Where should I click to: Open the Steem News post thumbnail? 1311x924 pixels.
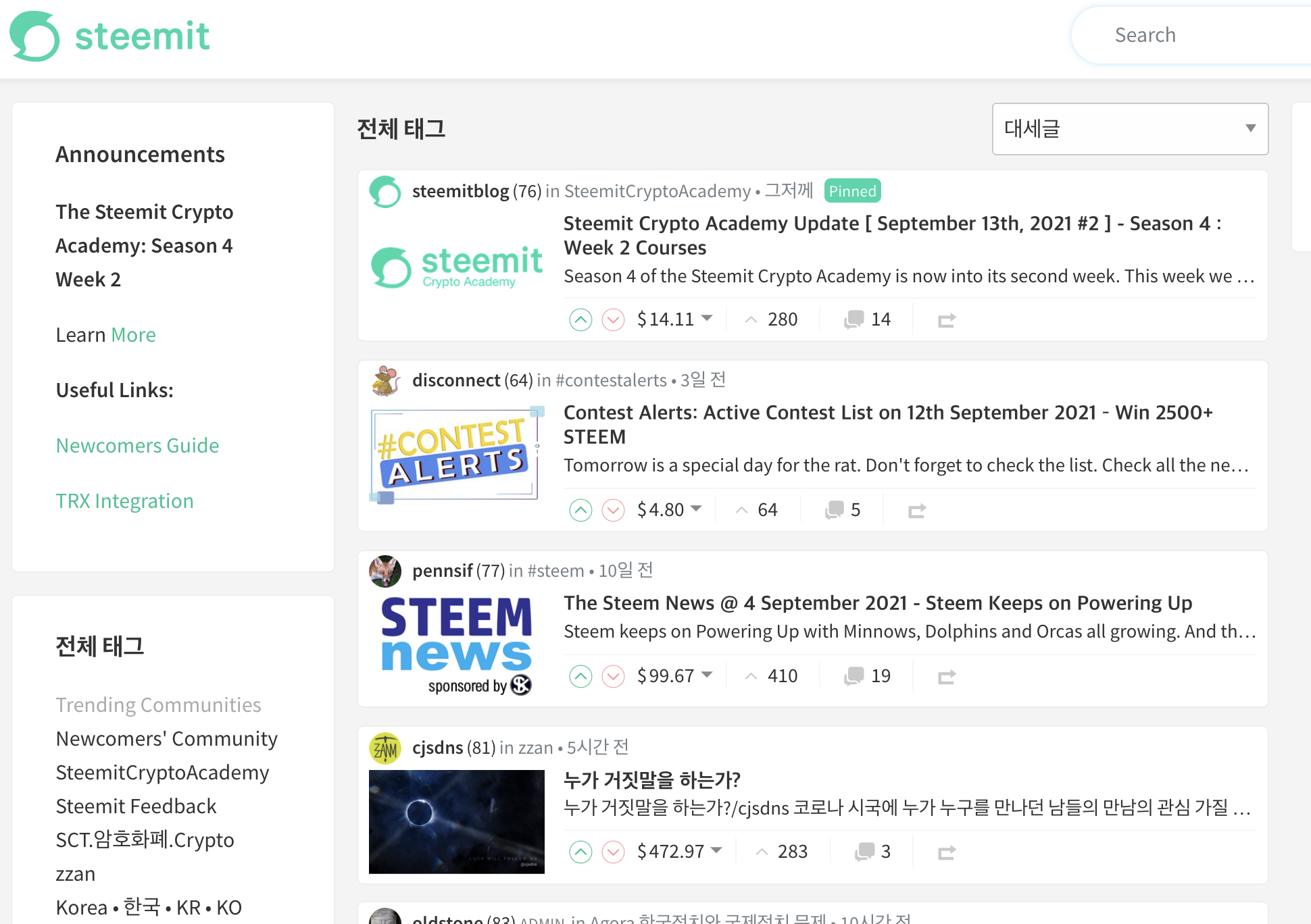coord(457,644)
